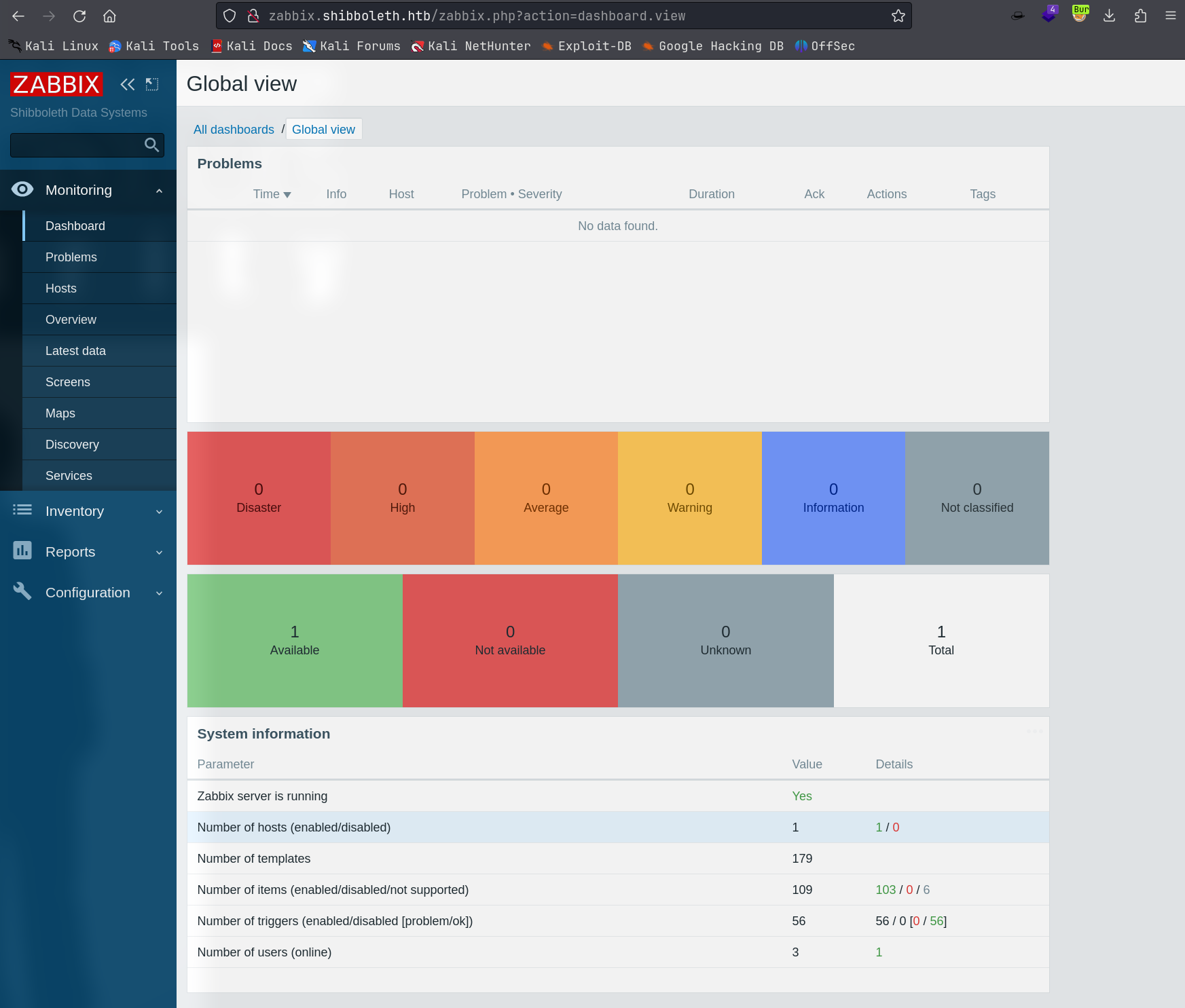Click the hat-shaped extension icon
1185x1008 pixels.
pos(1017,16)
